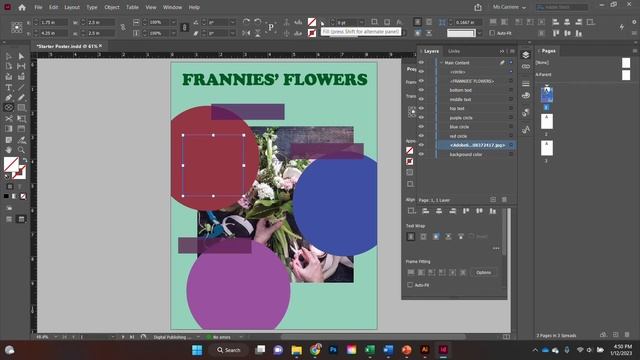640x360 pixels.
Task: Open the Windows Start menu
Action: pos(197,350)
